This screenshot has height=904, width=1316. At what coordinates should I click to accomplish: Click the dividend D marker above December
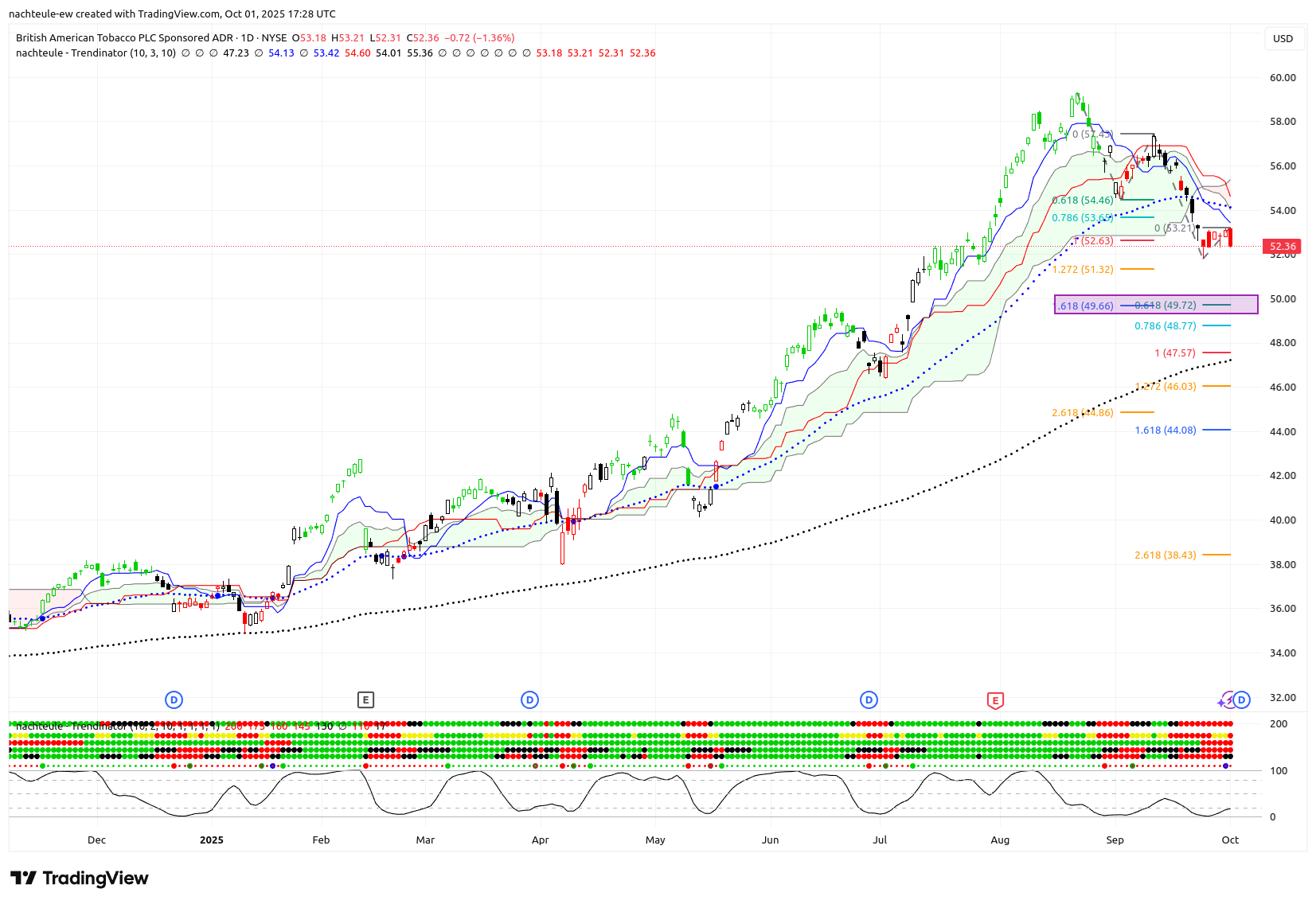174,700
